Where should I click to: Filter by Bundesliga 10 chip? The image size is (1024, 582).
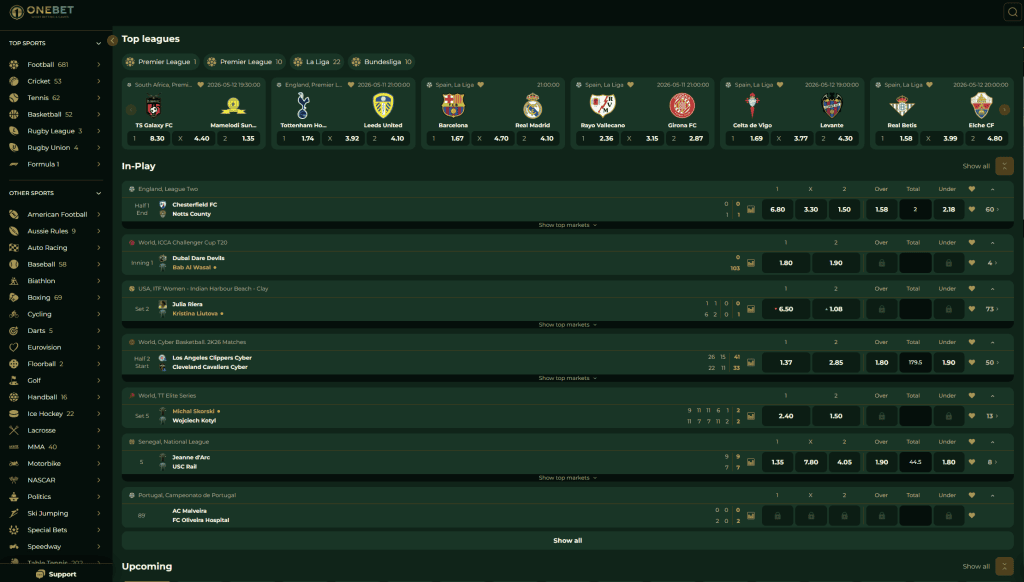[381, 62]
